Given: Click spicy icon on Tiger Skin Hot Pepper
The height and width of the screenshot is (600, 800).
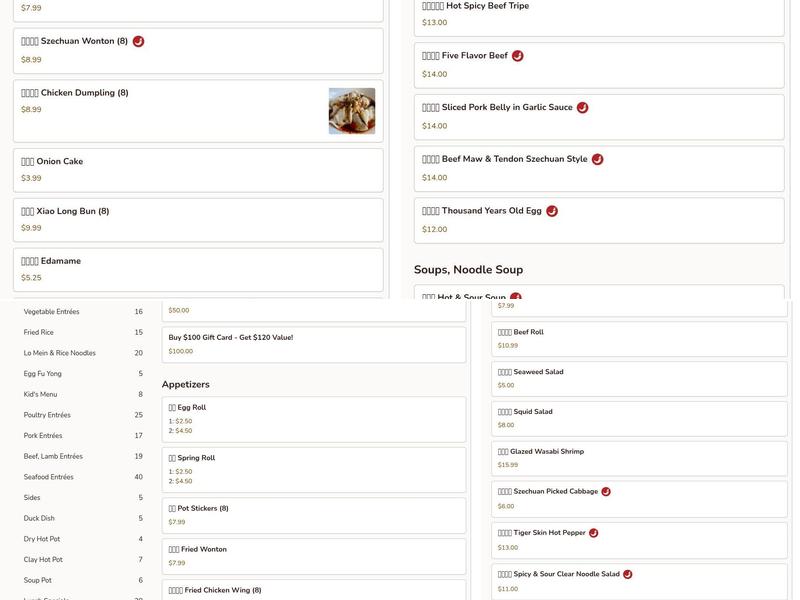Looking at the screenshot, I should pyautogui.click(x=593, y=533).
